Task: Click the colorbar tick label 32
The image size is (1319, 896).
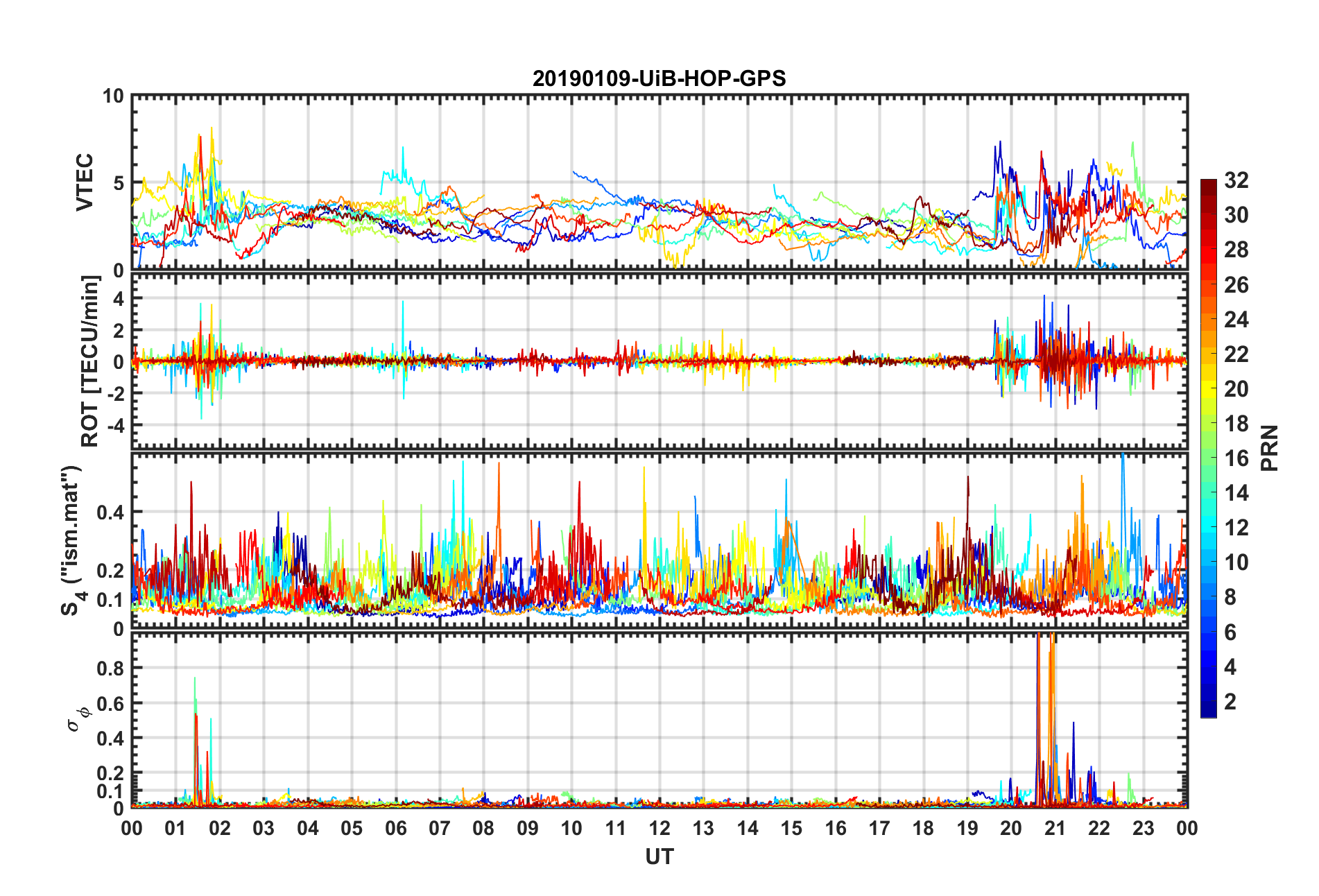Action: tap(1236, 180)
